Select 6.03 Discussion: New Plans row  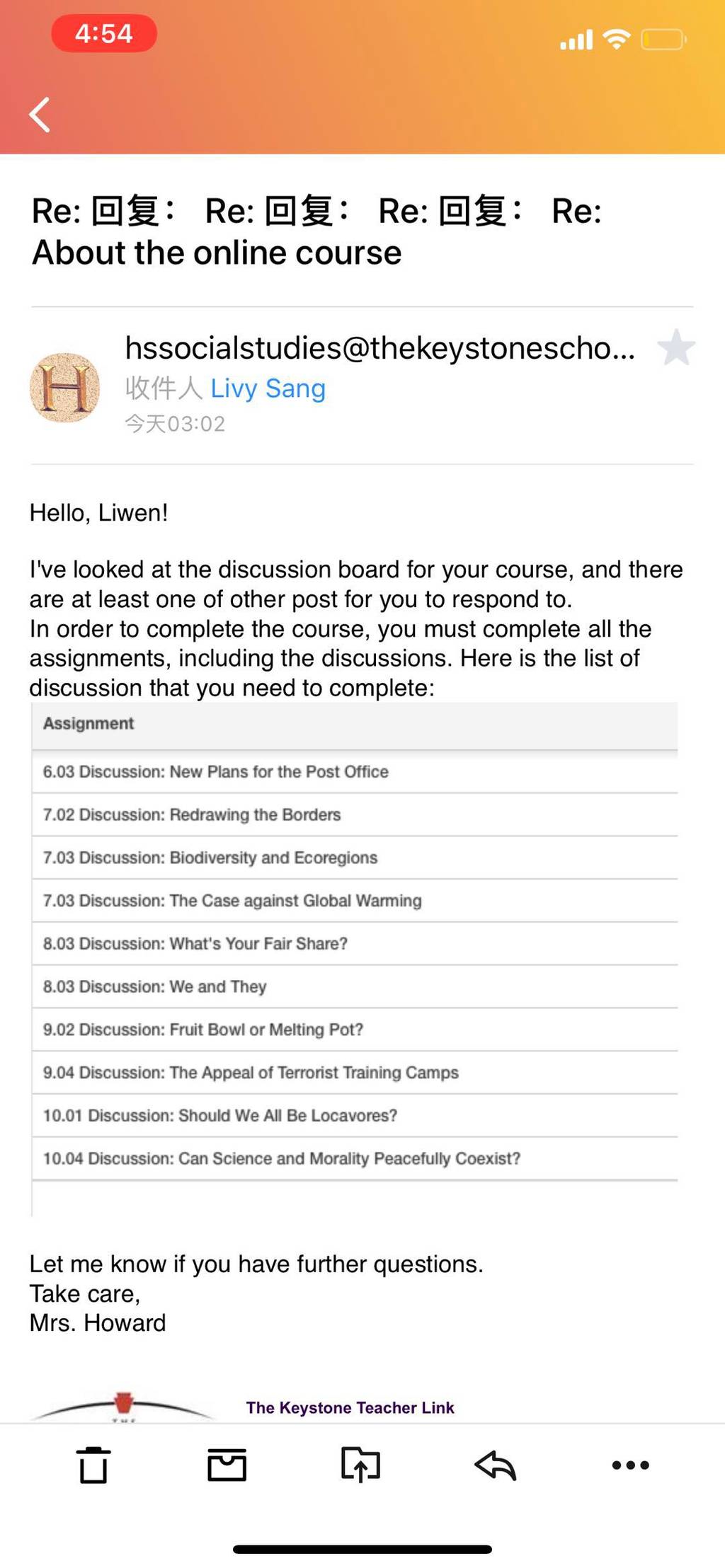pos(355,771)
